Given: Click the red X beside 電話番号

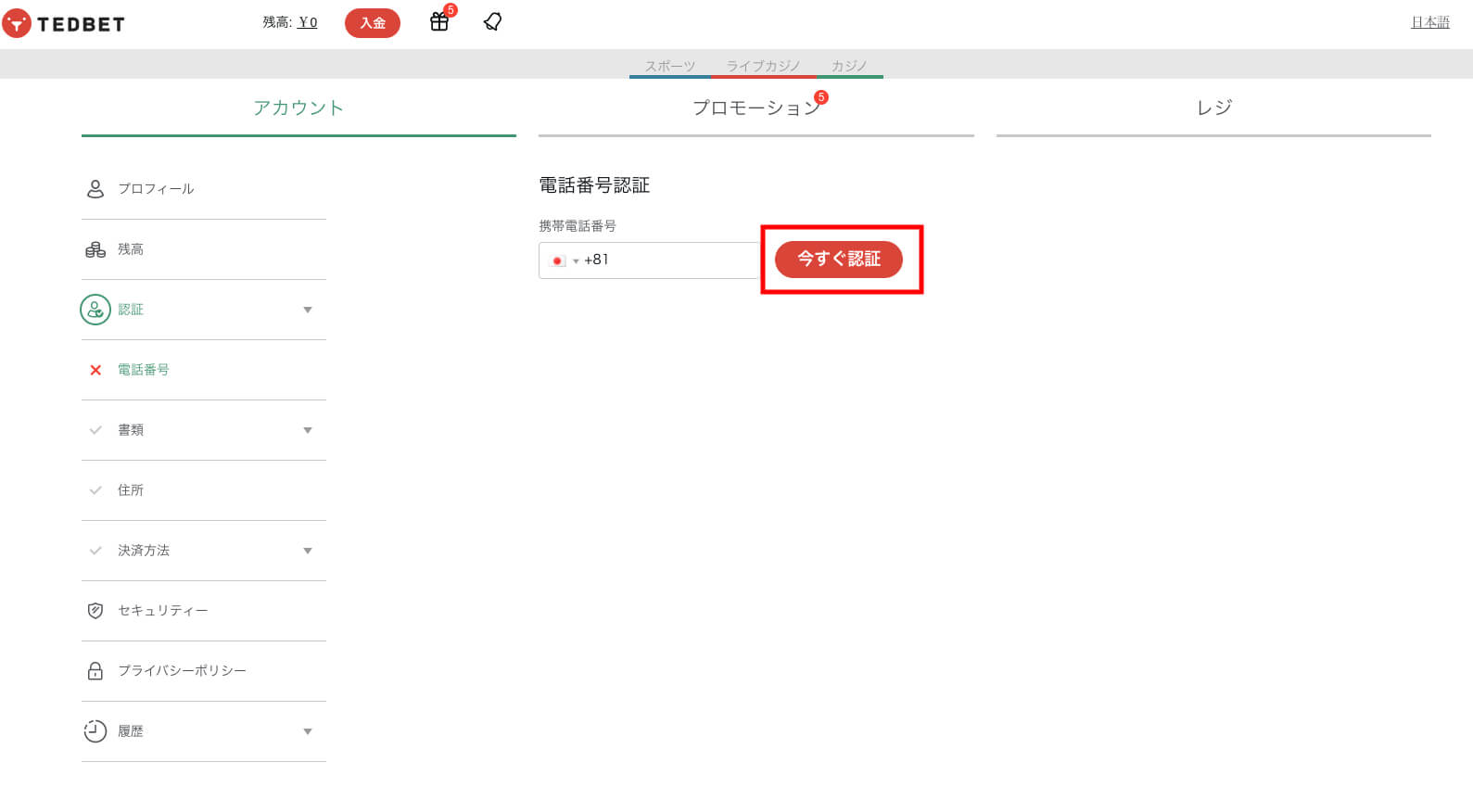Looking at the screenshot, I should [95, 370].
